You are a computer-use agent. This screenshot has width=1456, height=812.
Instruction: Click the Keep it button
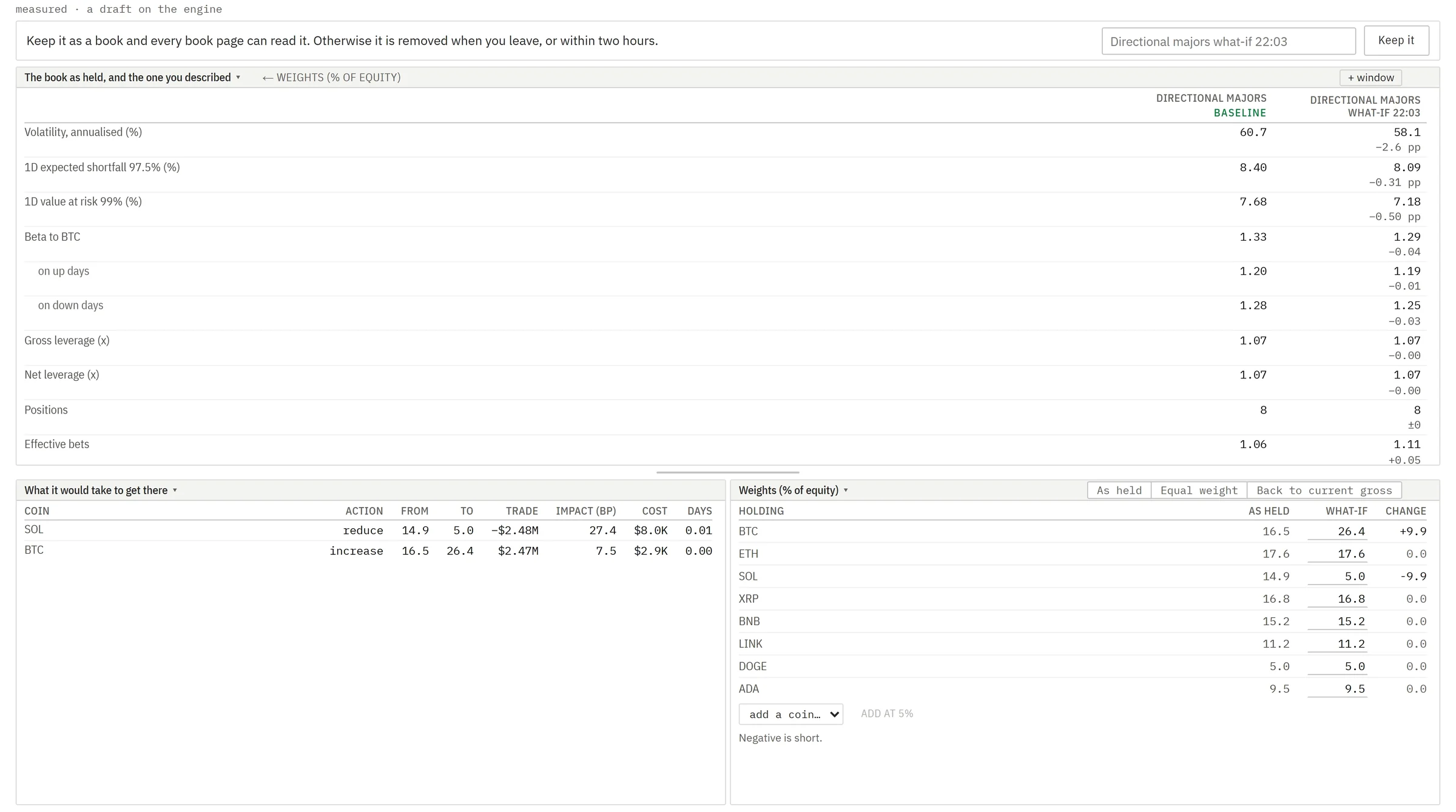pyautogui.click(x=1396, y=41)
